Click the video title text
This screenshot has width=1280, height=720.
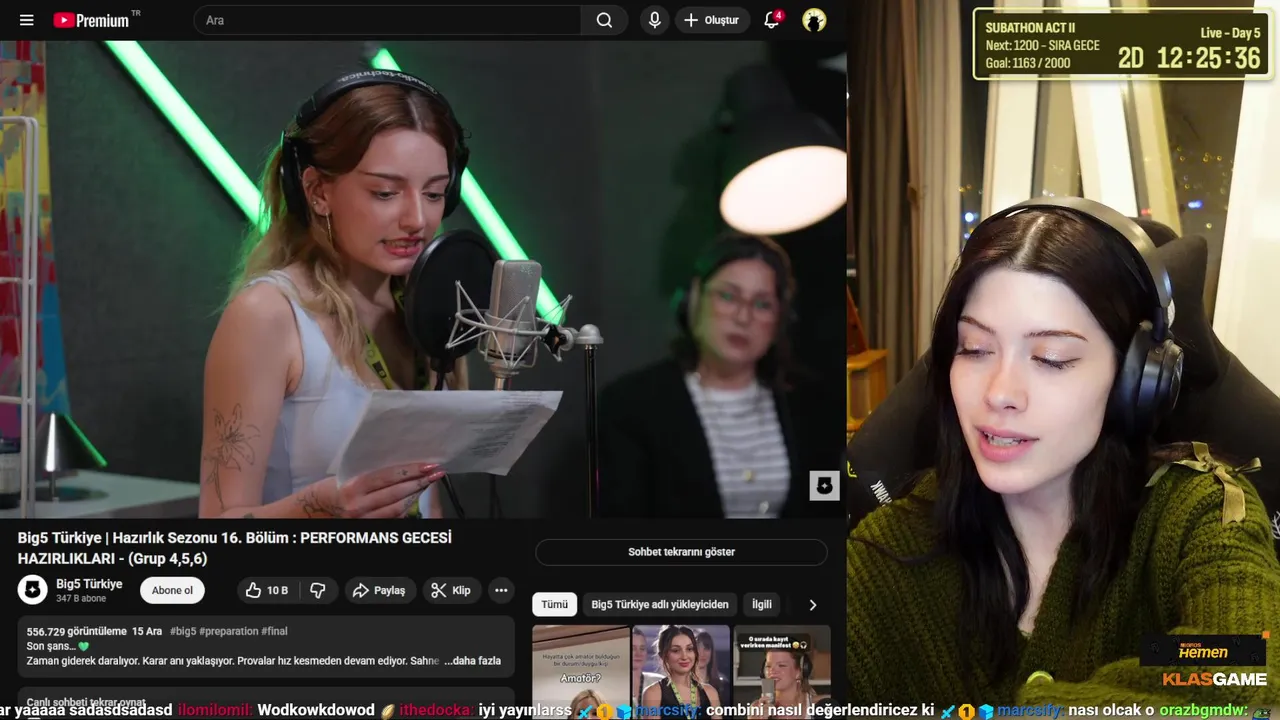235,548
